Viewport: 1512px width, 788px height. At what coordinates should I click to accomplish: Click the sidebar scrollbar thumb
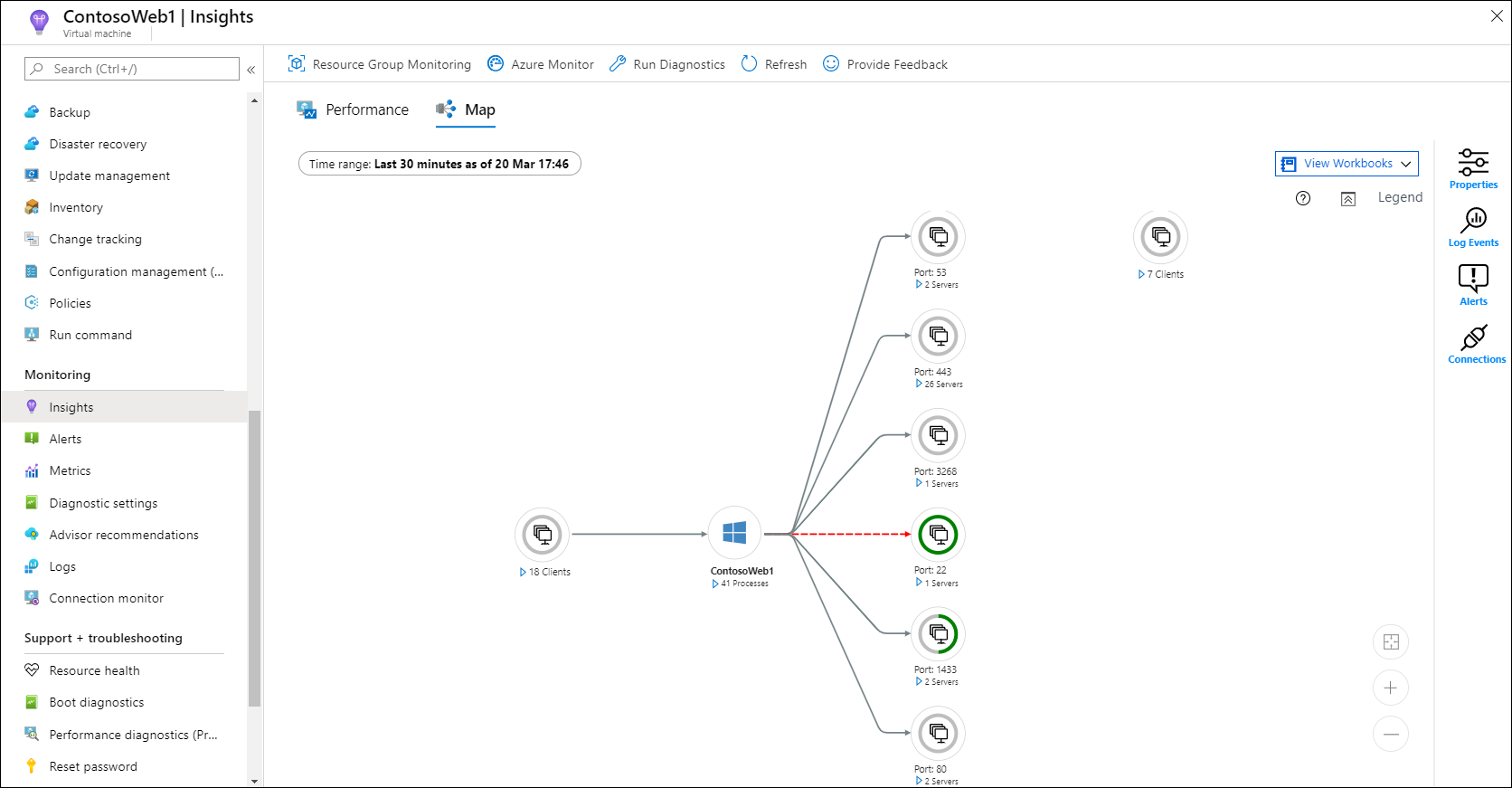254,558
